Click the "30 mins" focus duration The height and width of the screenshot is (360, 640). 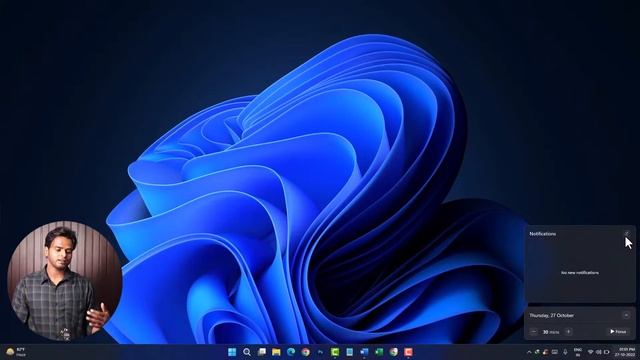point(551,332)
